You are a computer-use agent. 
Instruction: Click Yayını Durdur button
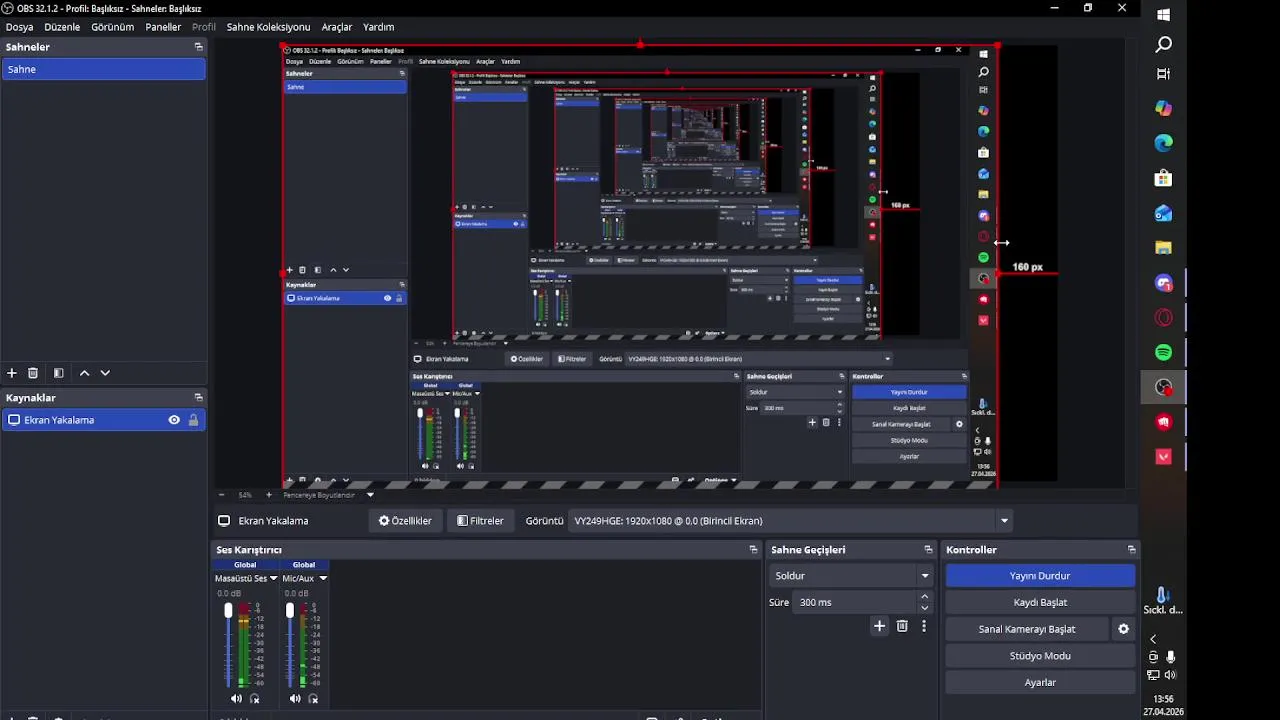pyautogui.click(x=1040, y=576)
